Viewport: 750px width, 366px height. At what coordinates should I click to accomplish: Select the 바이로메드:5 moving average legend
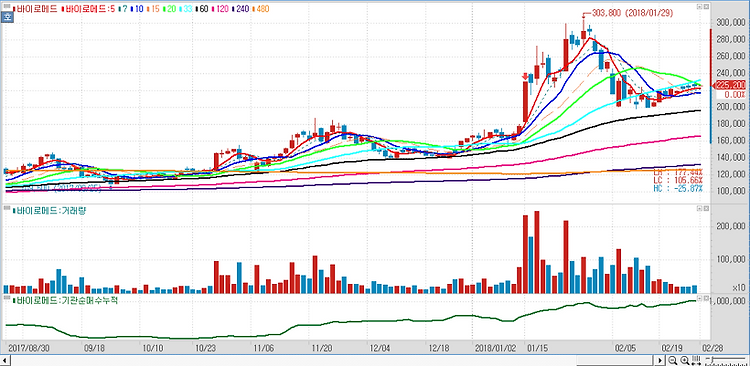coord(88,9)
